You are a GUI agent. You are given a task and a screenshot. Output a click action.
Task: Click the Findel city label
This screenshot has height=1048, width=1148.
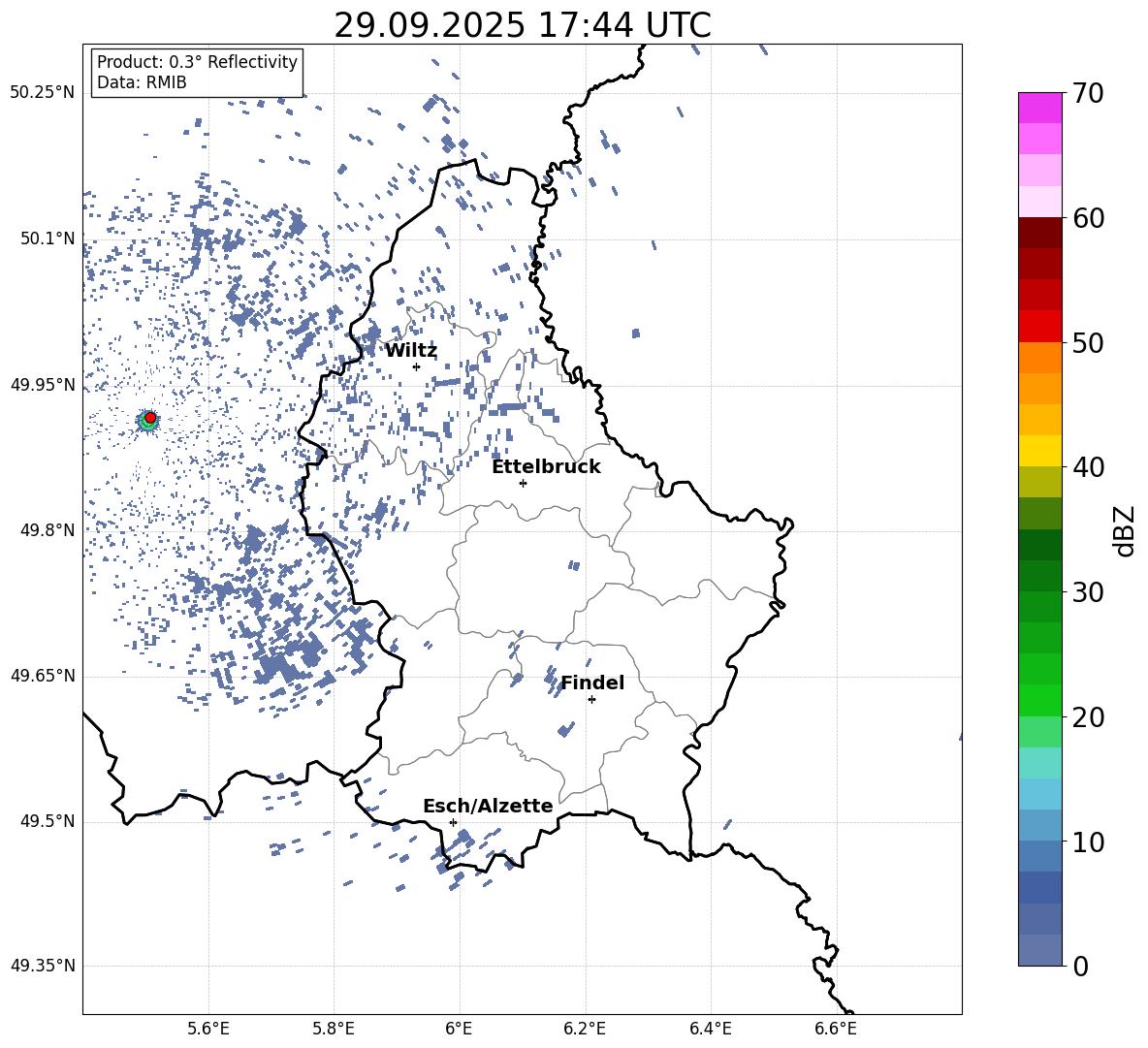coord(592,683)
